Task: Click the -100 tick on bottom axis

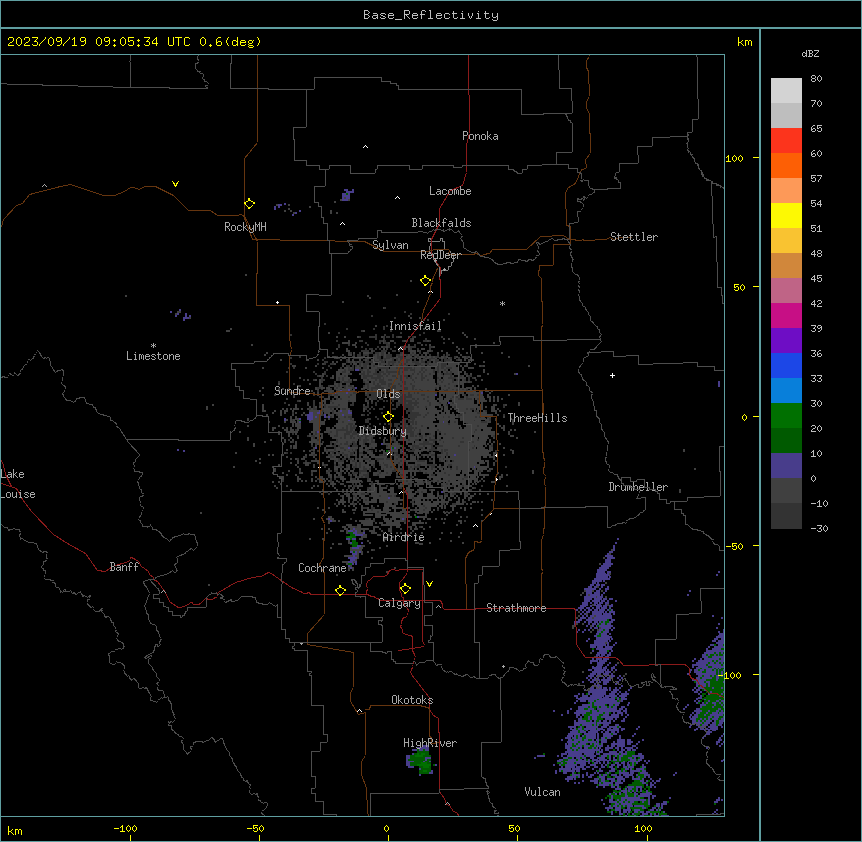Action: 125,828
